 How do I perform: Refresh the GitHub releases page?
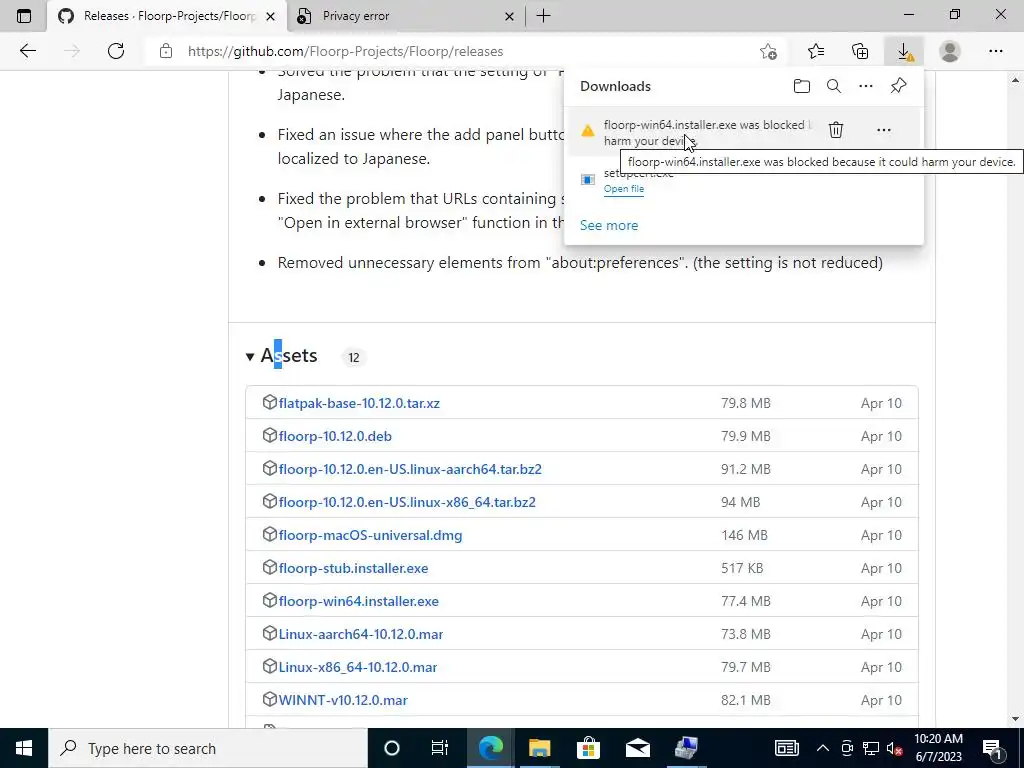(116, 51)
